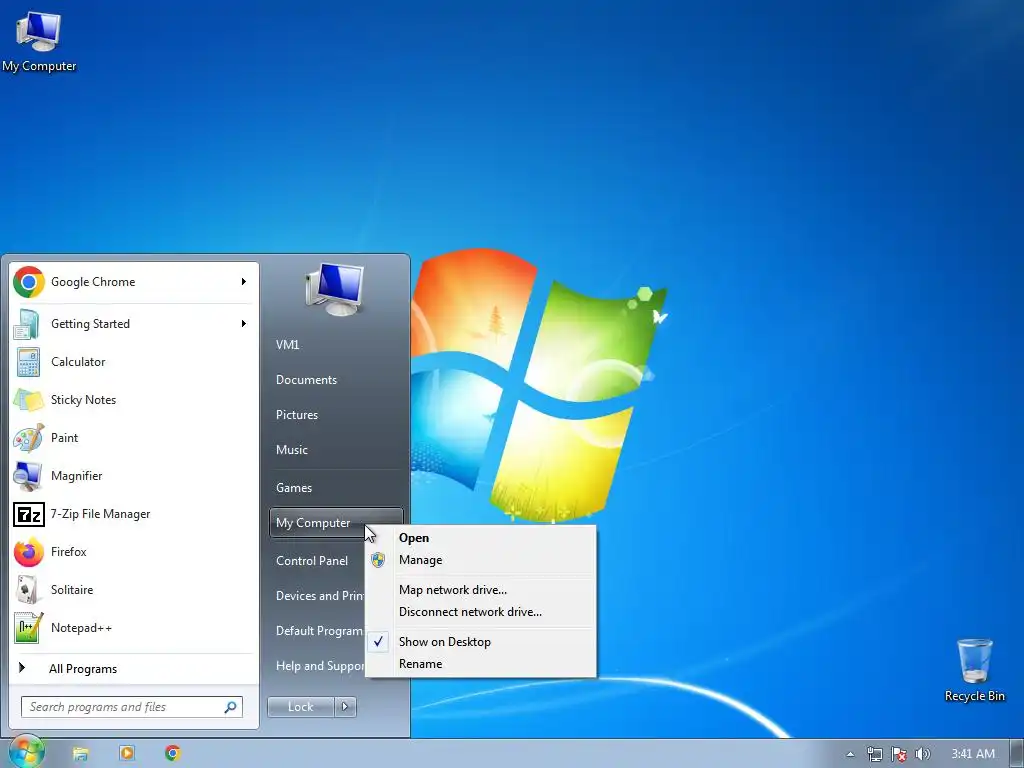Open Devices and Printers link
The height and width of the screenshot is (768, 1024).
click(x=320, y=596)
